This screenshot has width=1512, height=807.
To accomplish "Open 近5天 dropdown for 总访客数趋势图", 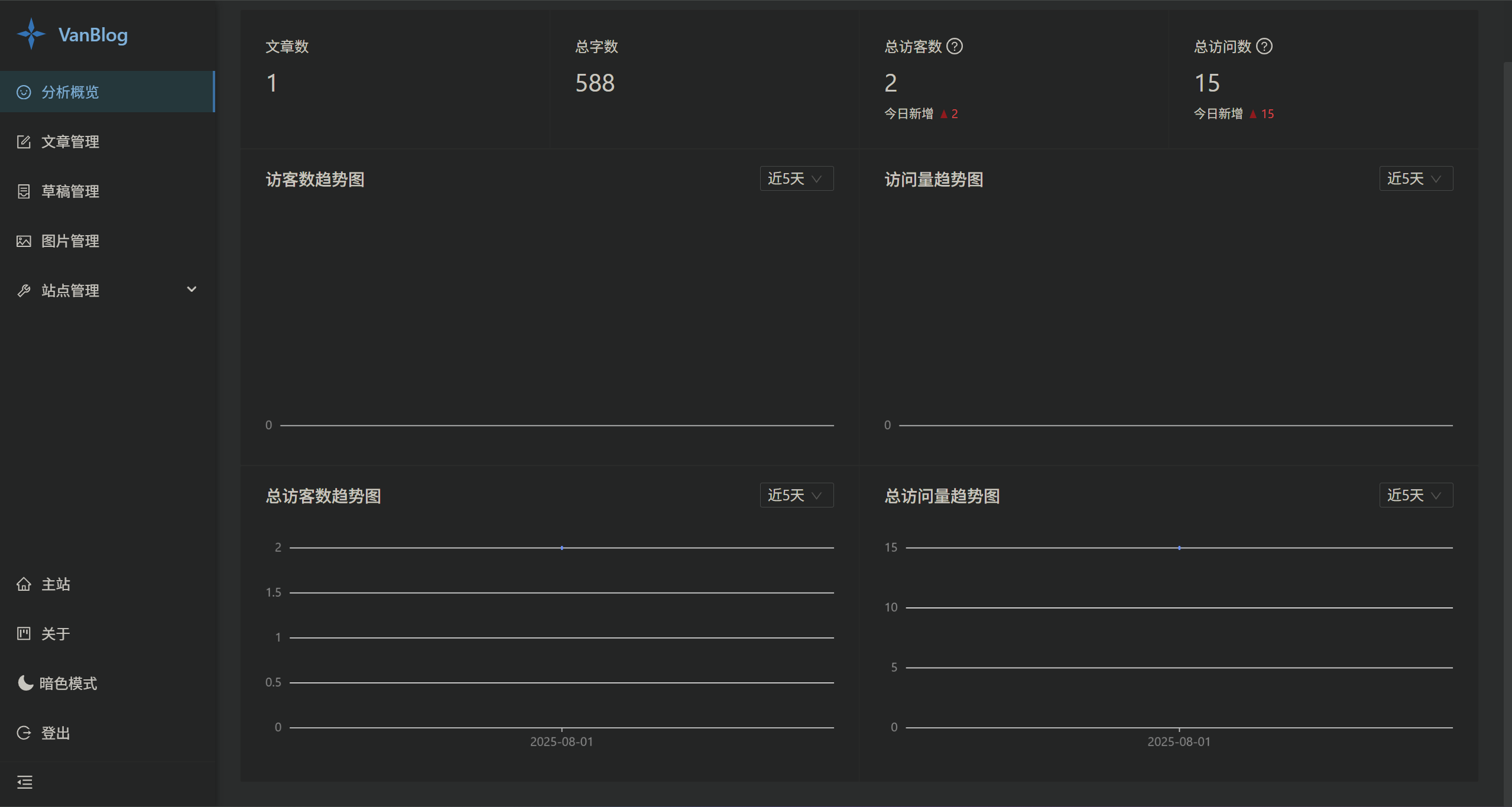I will 796,495.
